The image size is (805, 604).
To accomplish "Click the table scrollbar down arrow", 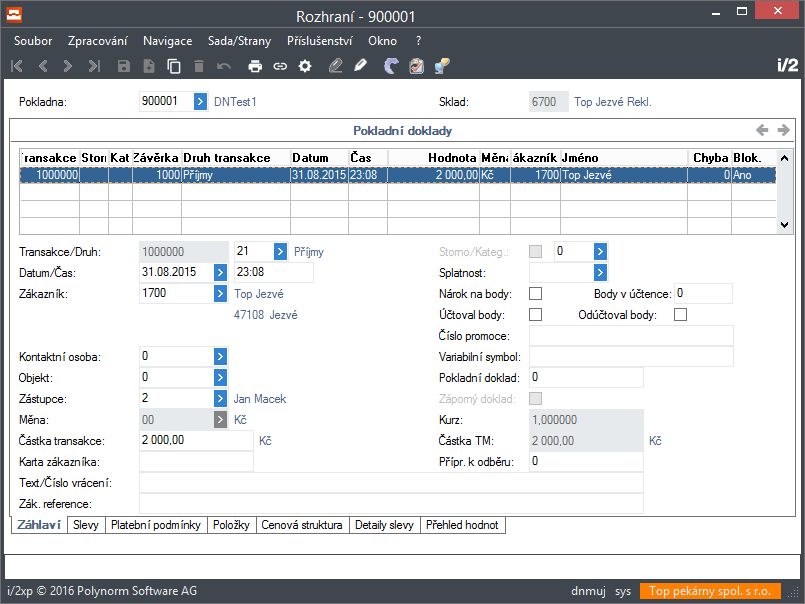I will (784, 224).
